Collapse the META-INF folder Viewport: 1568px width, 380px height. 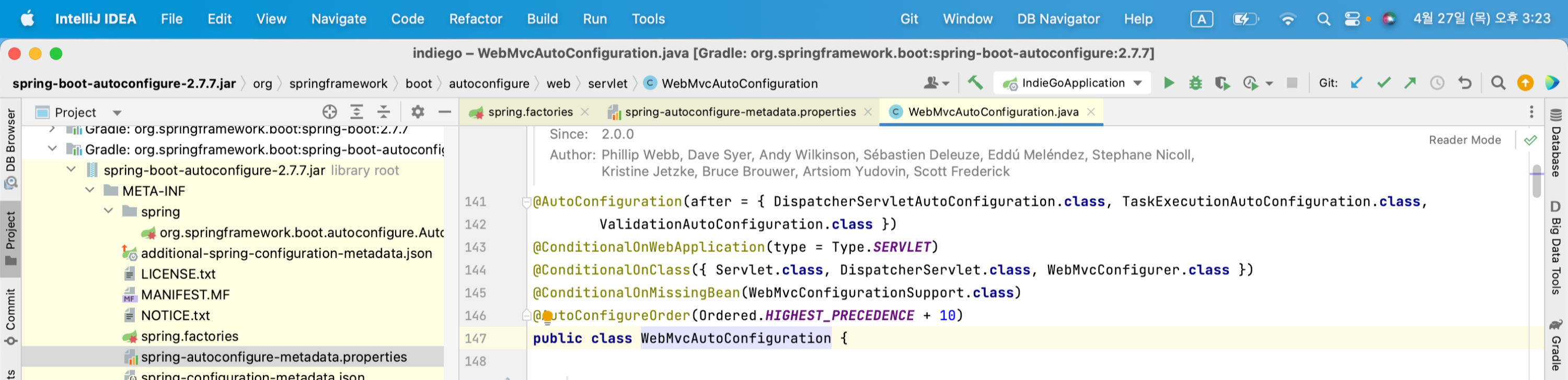90,191
